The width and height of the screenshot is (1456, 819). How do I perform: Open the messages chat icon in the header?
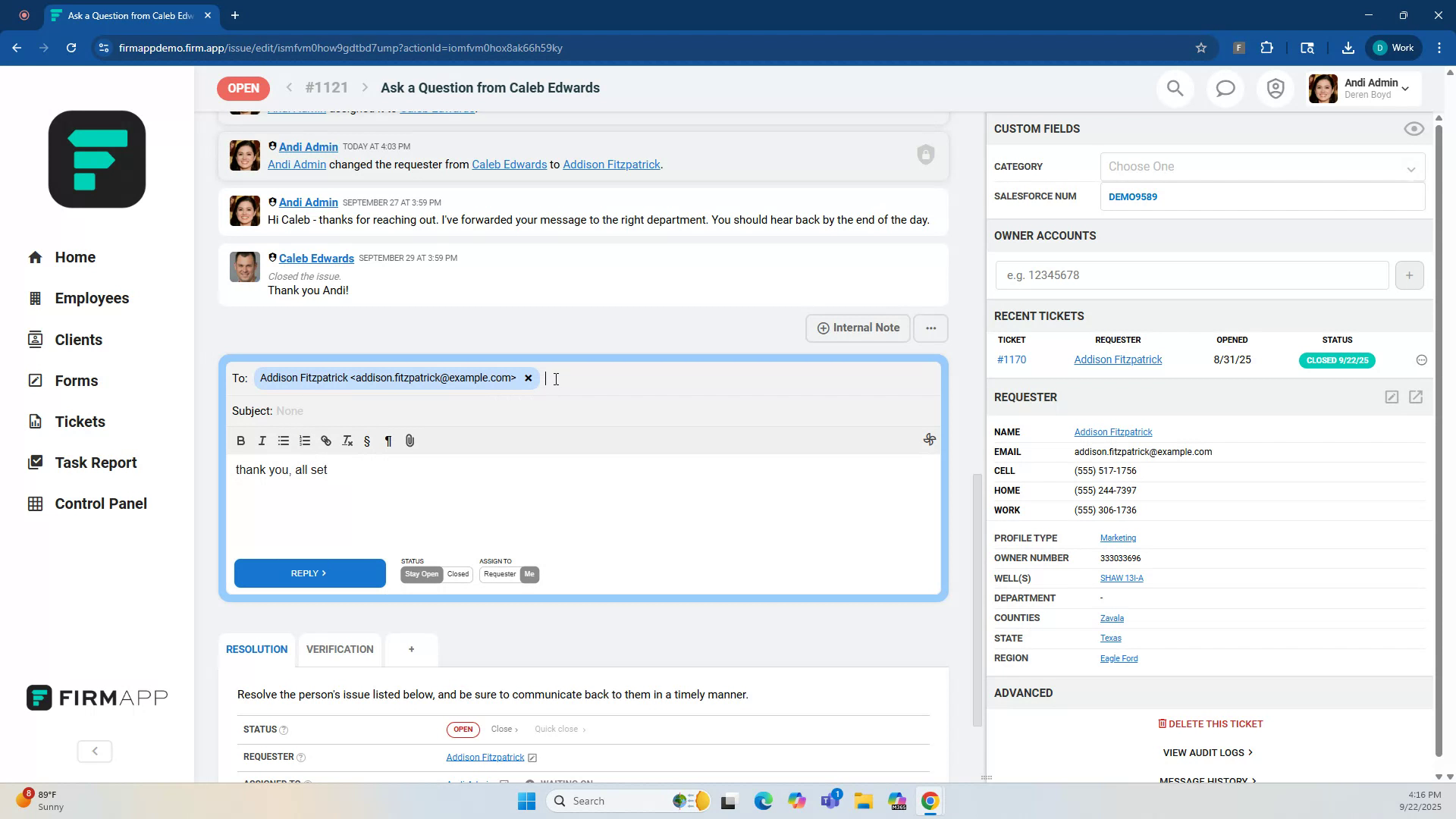(1225, 88)
